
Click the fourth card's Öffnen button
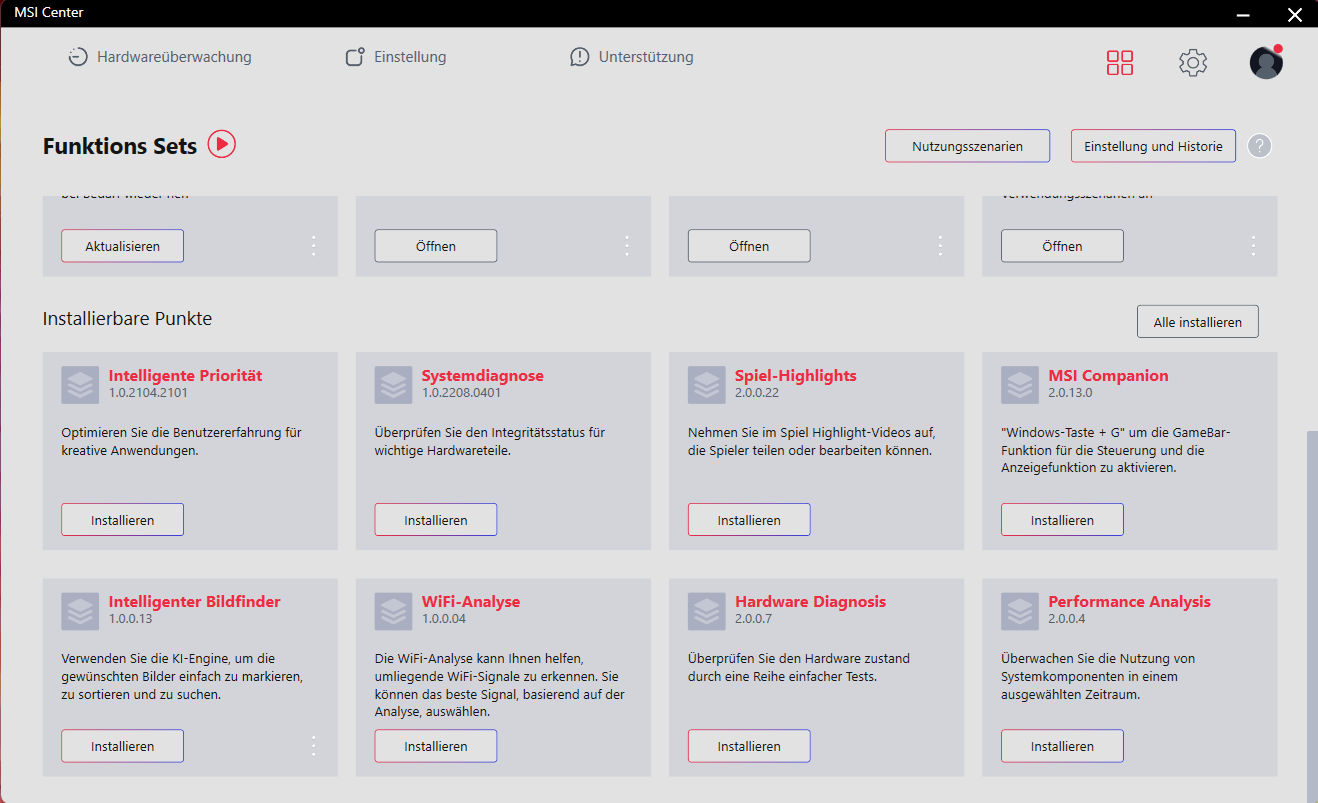1062,246
